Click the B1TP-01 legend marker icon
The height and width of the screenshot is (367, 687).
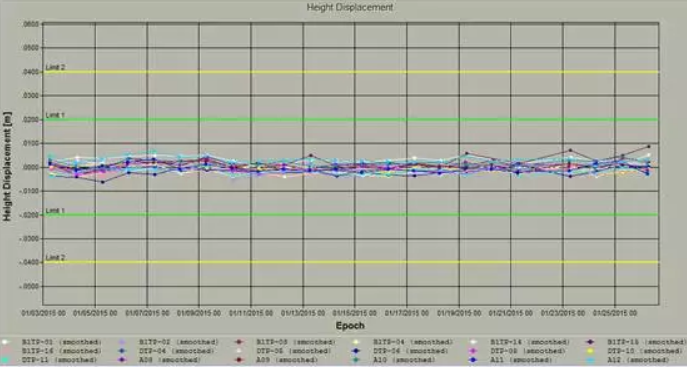click(5, 342)
